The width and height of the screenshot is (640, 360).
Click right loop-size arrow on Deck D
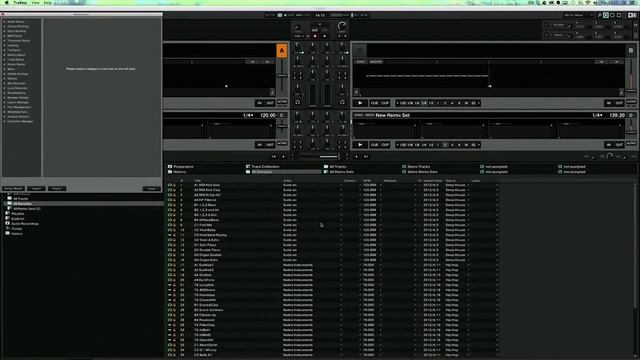478,145
